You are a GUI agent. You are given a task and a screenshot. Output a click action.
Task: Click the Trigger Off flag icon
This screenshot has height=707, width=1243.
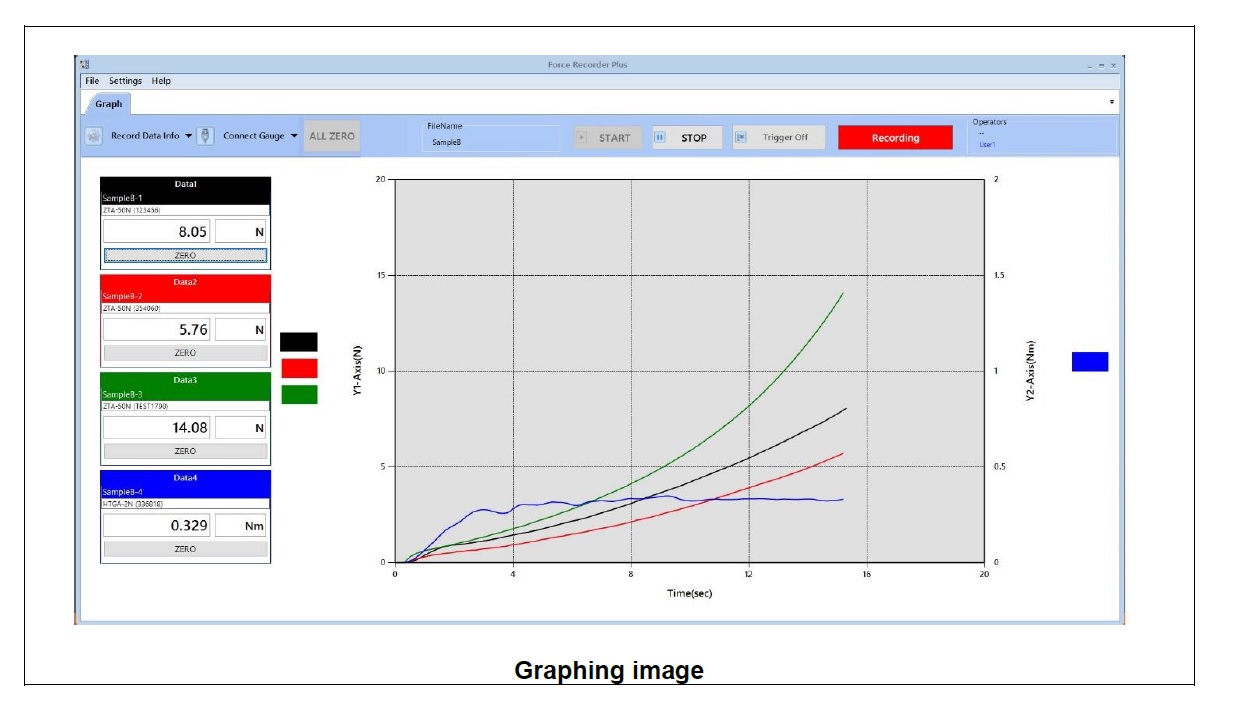[741, 138]
